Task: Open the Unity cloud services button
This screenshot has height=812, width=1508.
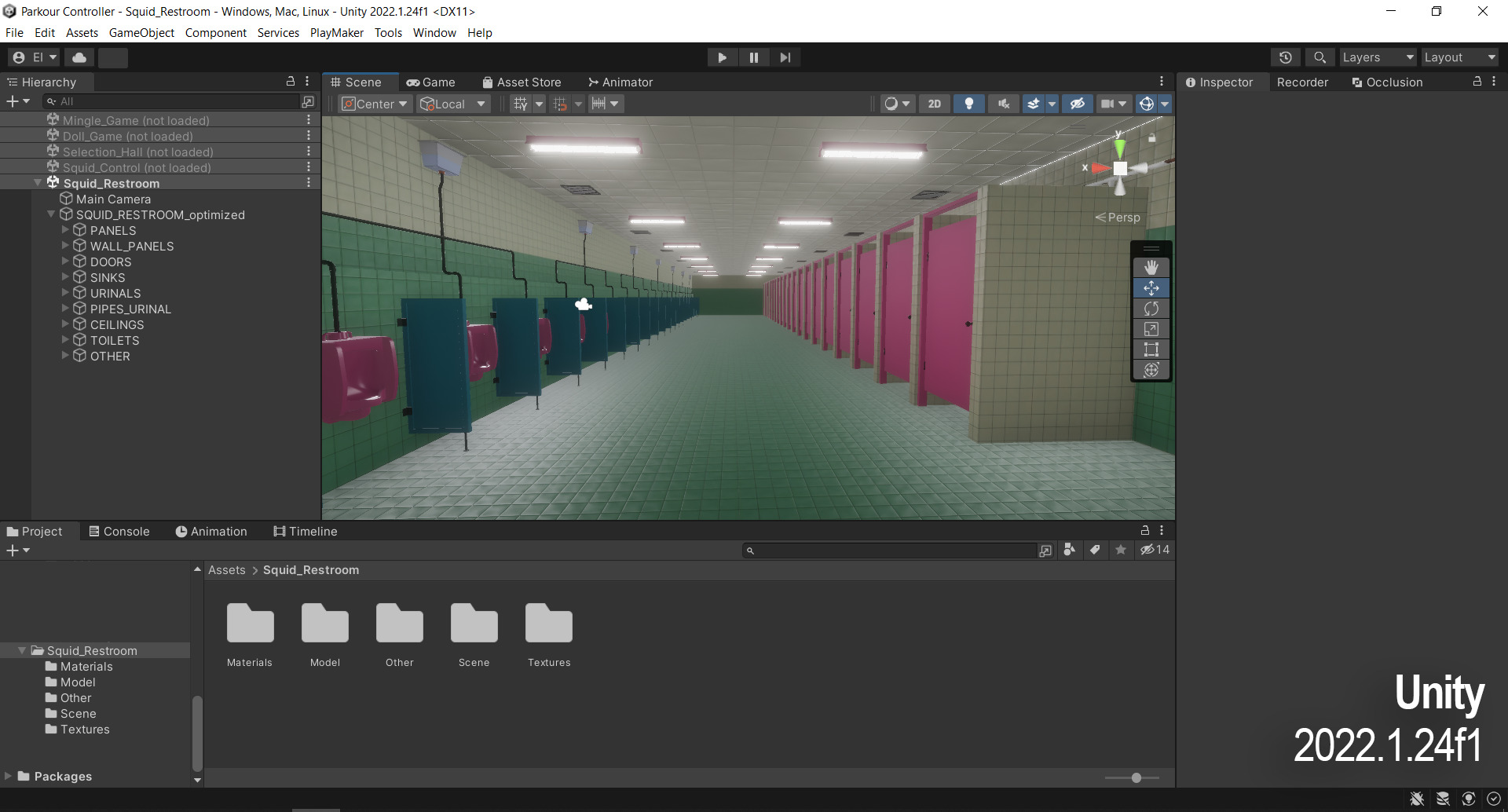Action: pyautogui.click(x=79, y=57)
